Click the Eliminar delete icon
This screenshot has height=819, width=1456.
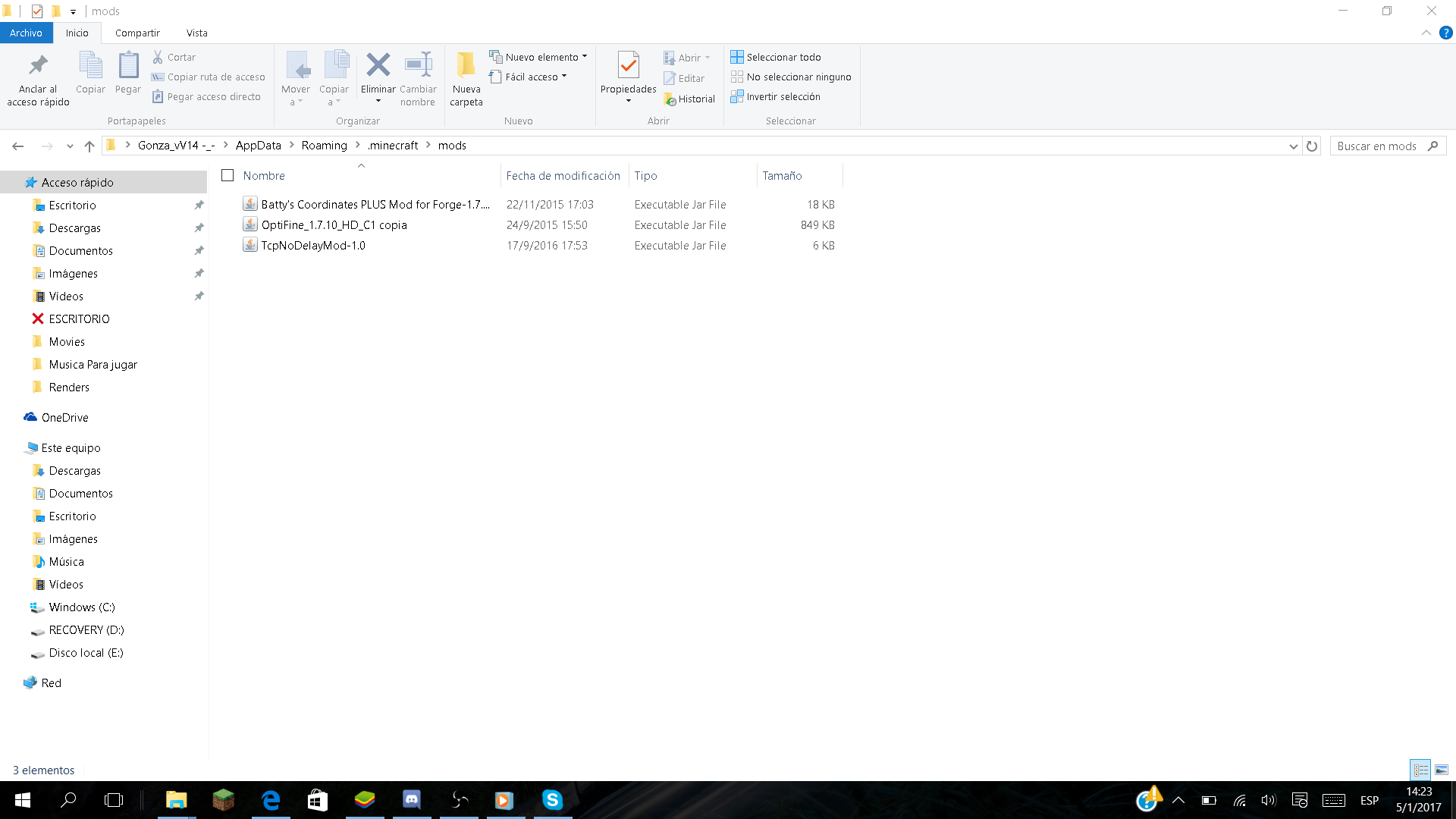point(378,66)
